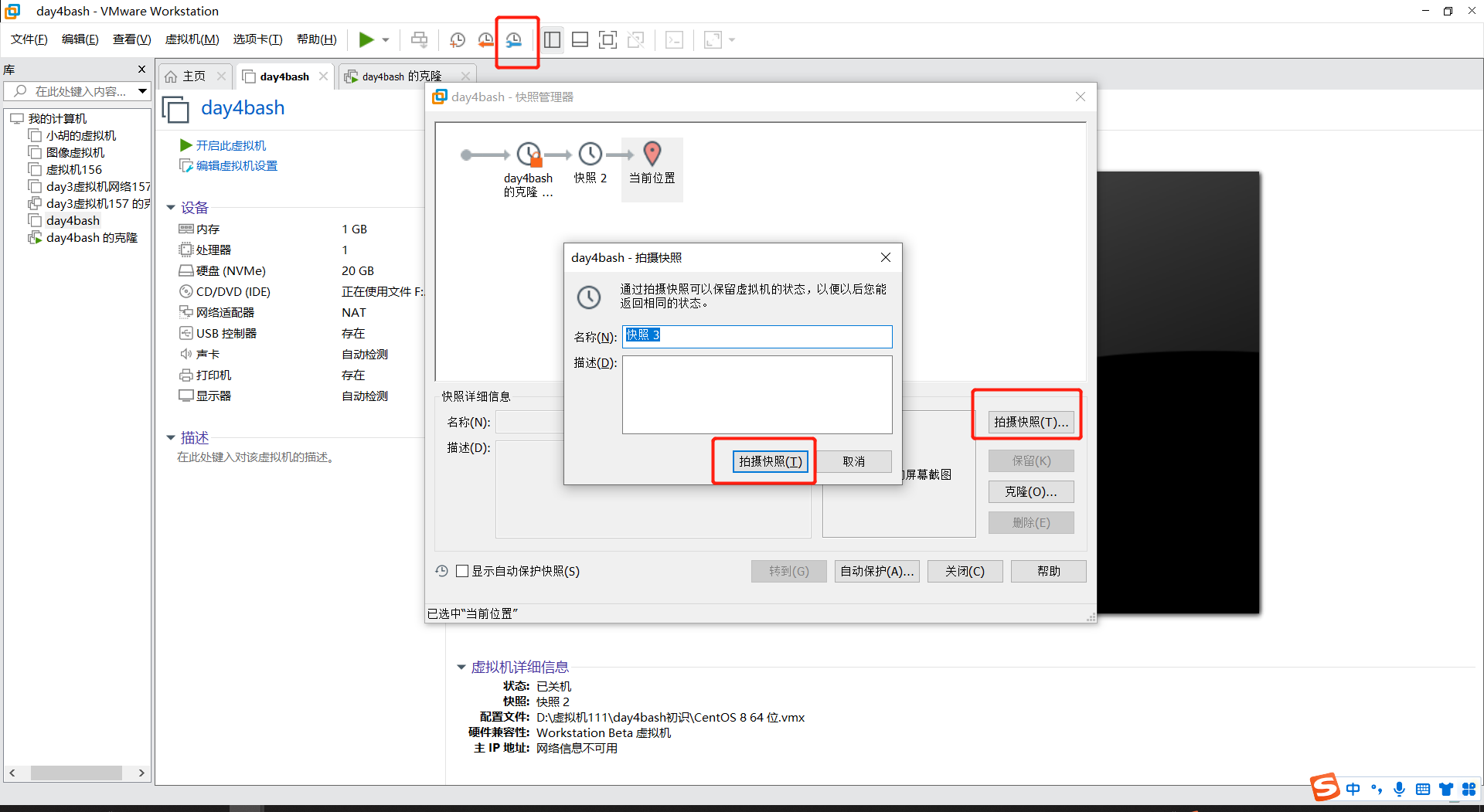The width and height of the screenshot is (1484, 812).
Task: Click the take snapshot clock icon in toolbar
Action: click(x=458, y=39)
